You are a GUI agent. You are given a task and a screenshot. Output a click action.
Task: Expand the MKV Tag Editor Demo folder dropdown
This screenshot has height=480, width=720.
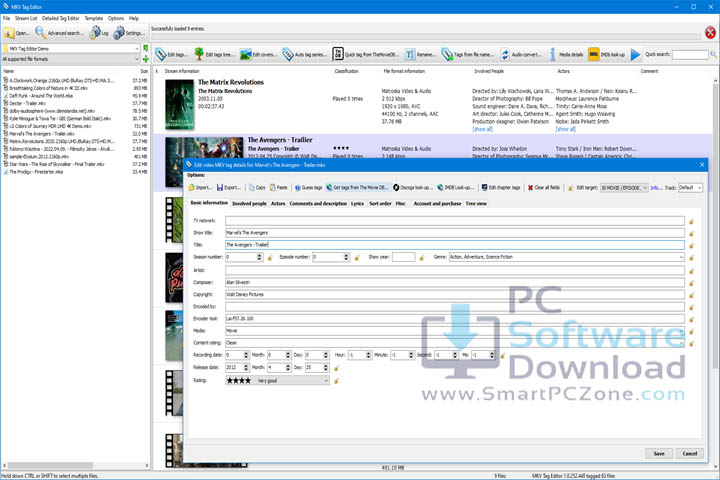click(137, 49)
